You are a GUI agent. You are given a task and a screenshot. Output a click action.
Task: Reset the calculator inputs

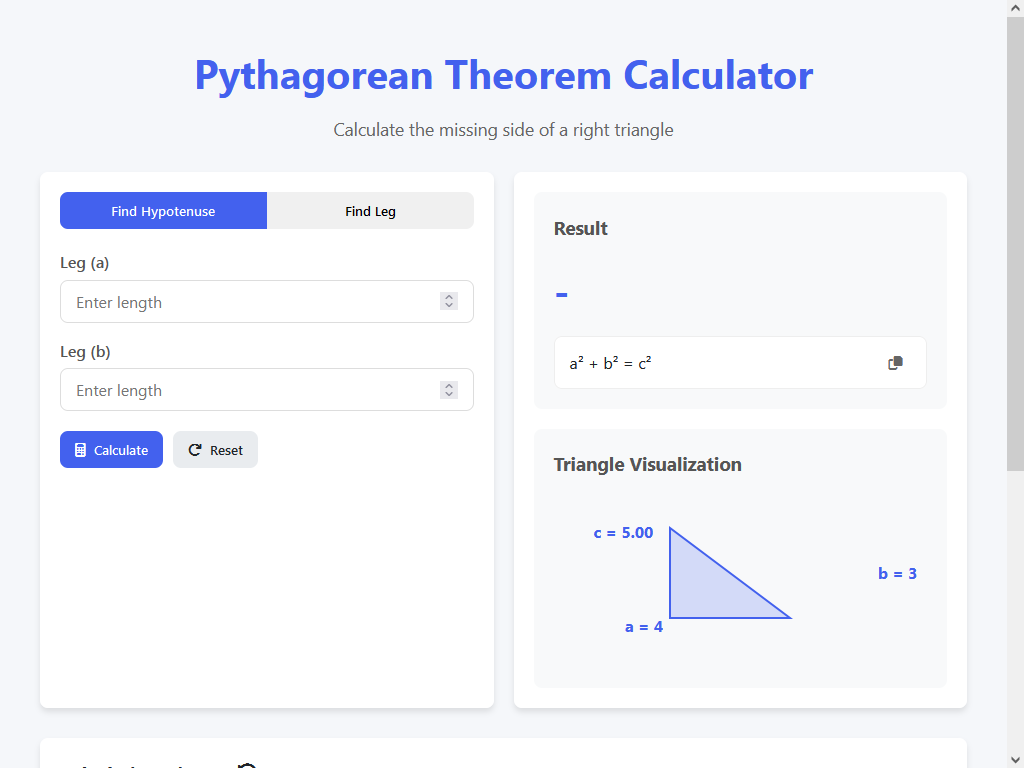pos(215,450)
